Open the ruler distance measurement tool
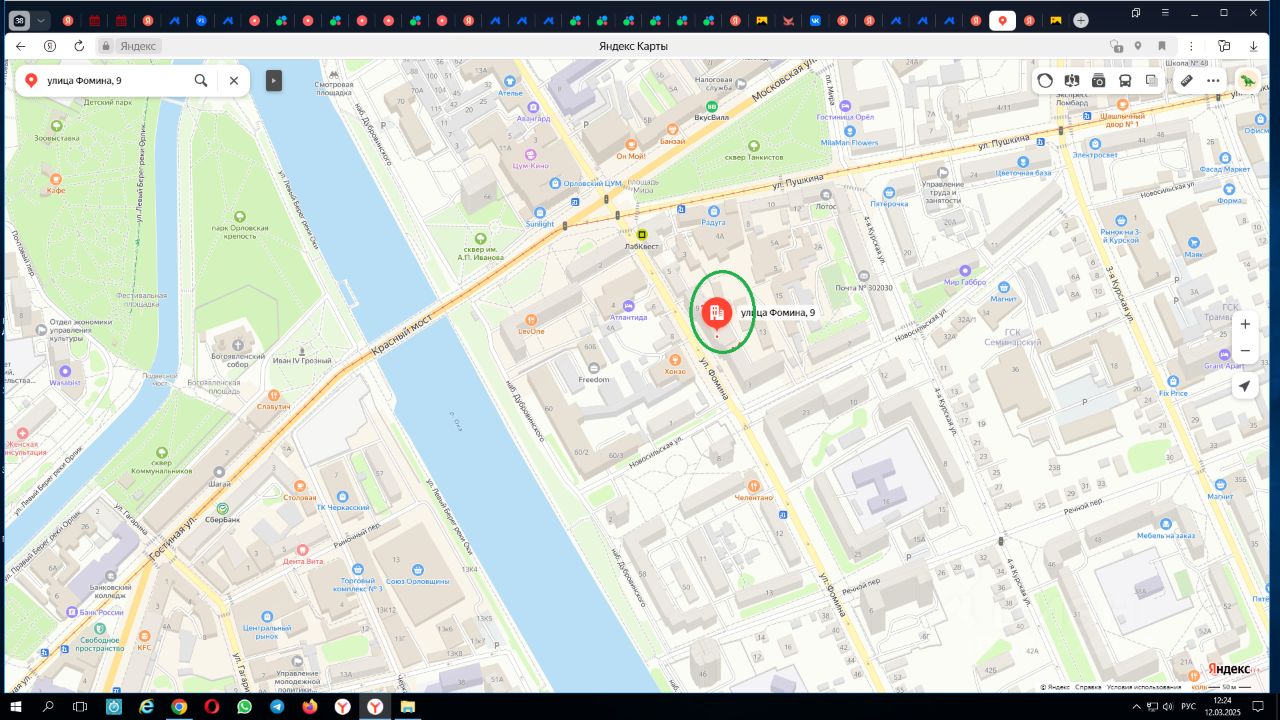The image size is (1280, 720). (1186, 80)
